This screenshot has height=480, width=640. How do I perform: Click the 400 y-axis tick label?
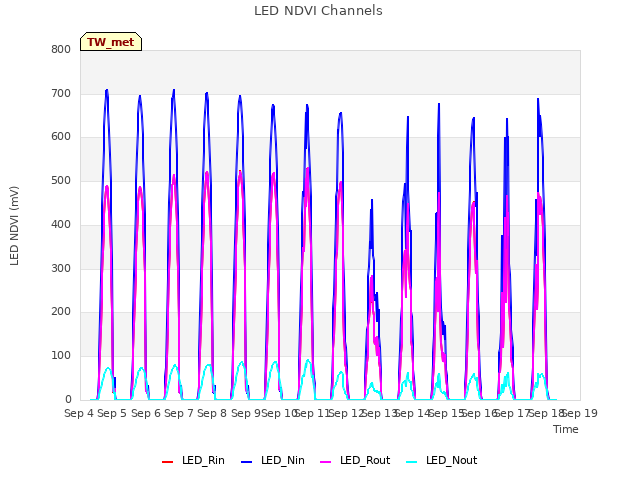coord(61,224)
